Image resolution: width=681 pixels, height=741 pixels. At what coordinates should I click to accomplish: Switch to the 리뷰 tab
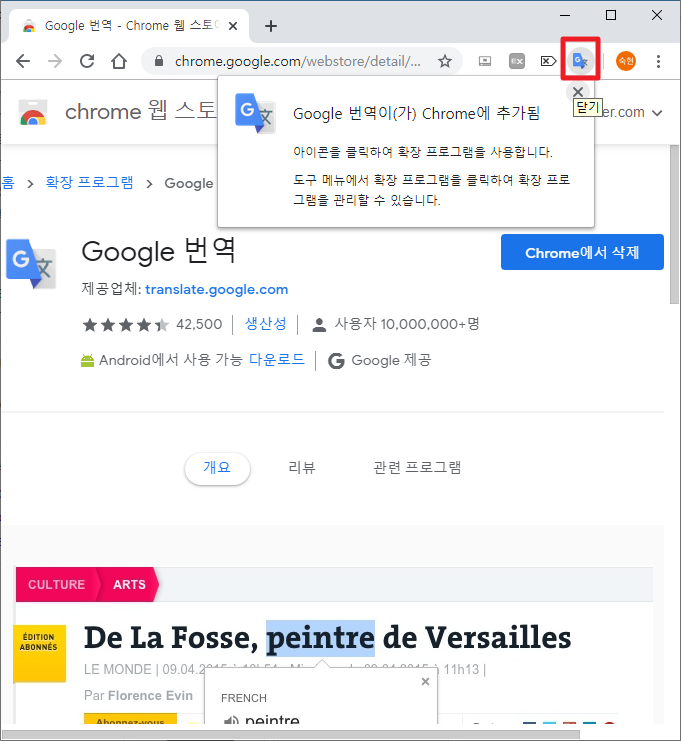tap(302, 468)
